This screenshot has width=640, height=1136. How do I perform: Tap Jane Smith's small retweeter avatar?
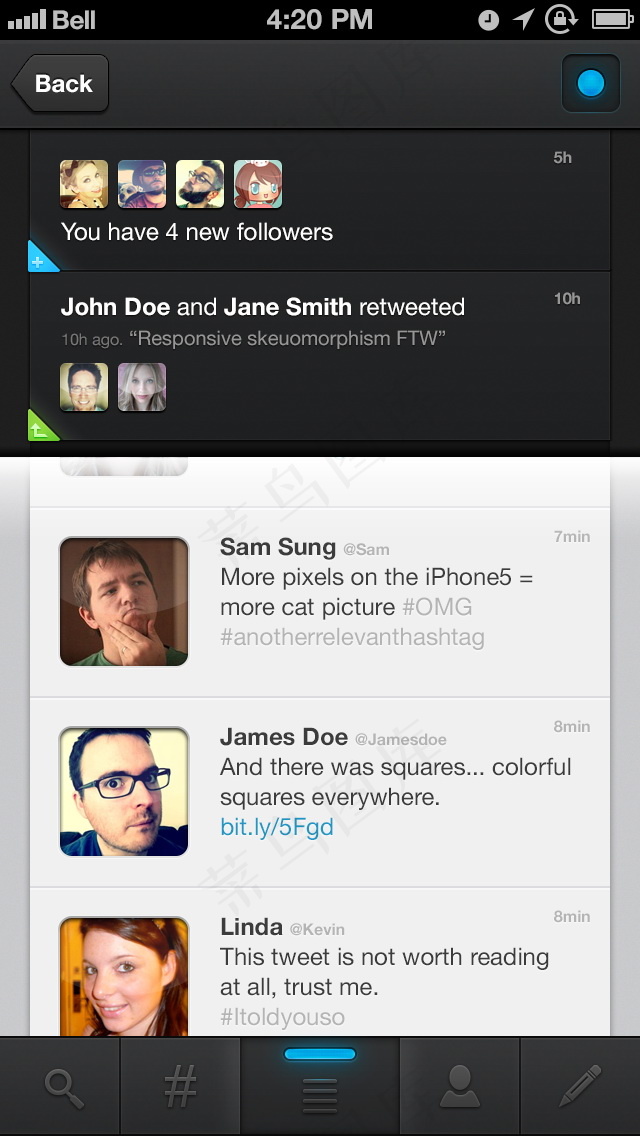[x=142, y=387]
